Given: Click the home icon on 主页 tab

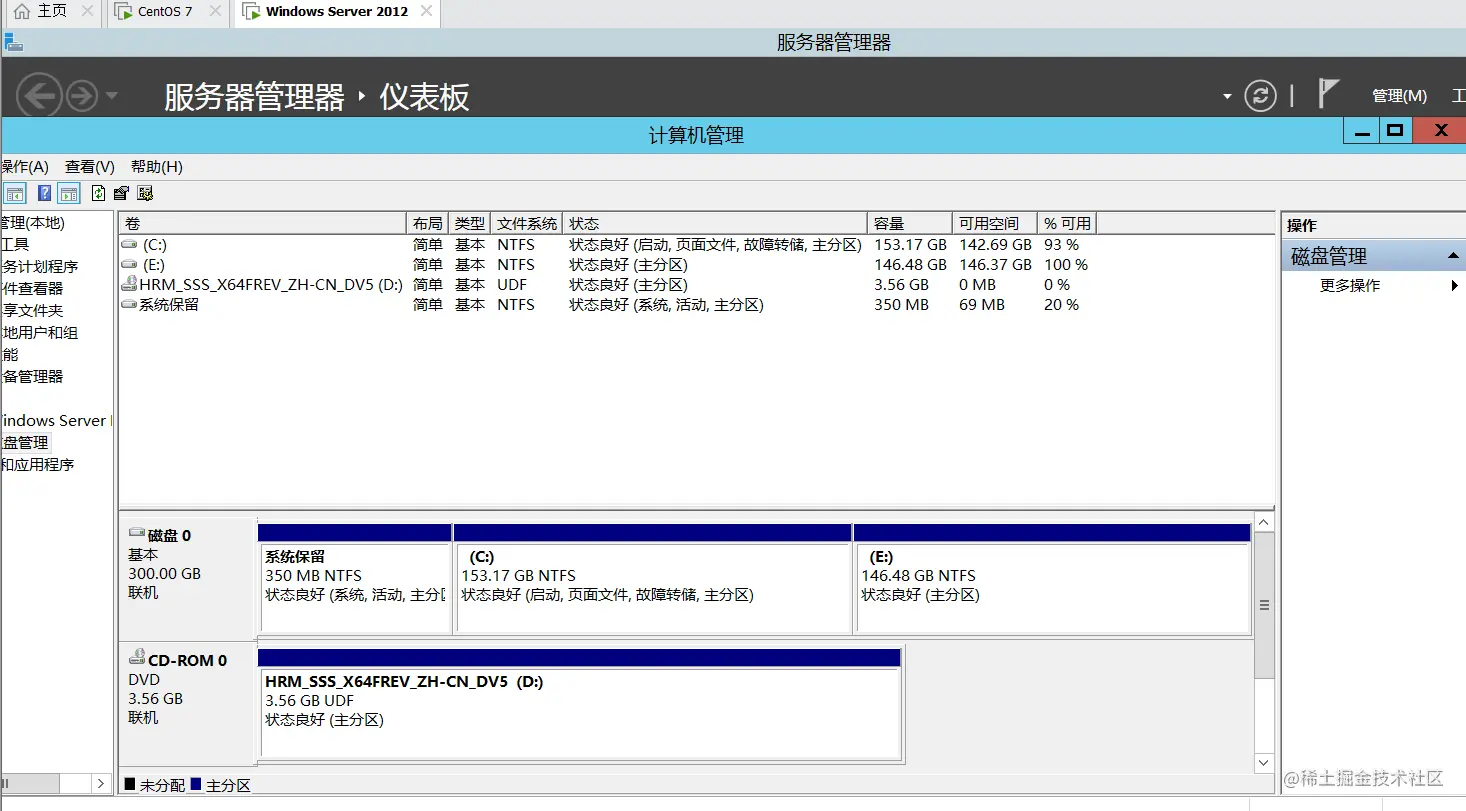Looking at the screenshot, I should 22,12.
